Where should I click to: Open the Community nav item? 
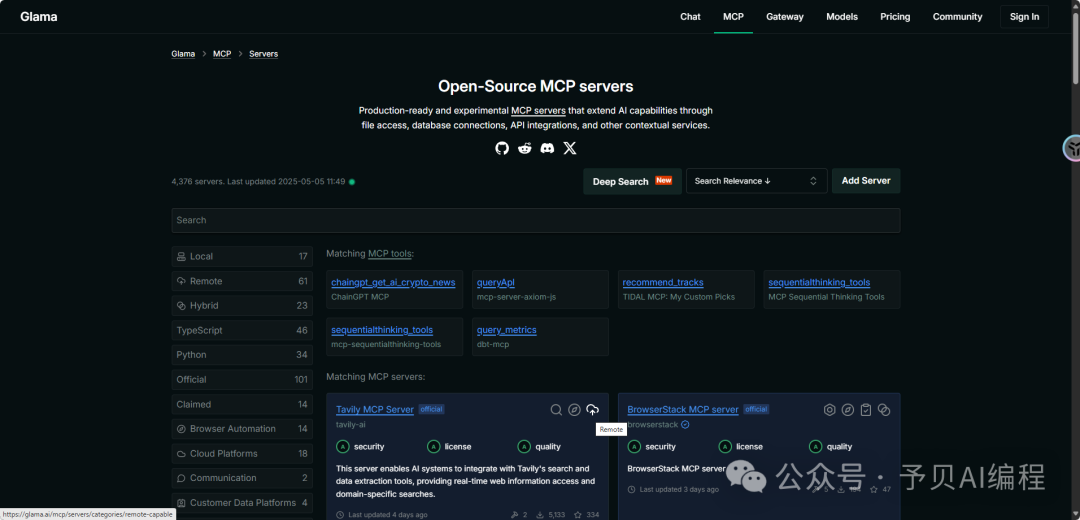[957, 17]
